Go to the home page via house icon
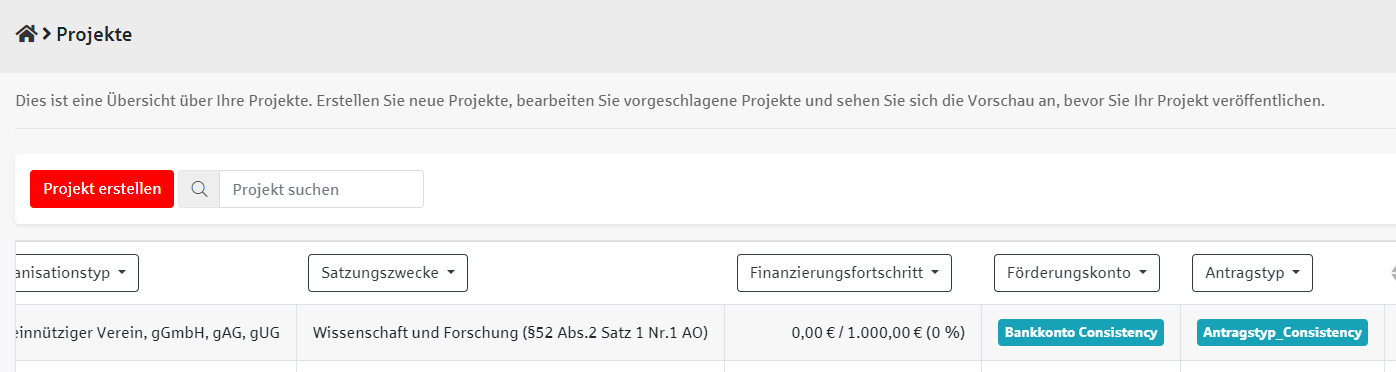This screenshot has height=372, width=1396. click(x=26, y=34)
